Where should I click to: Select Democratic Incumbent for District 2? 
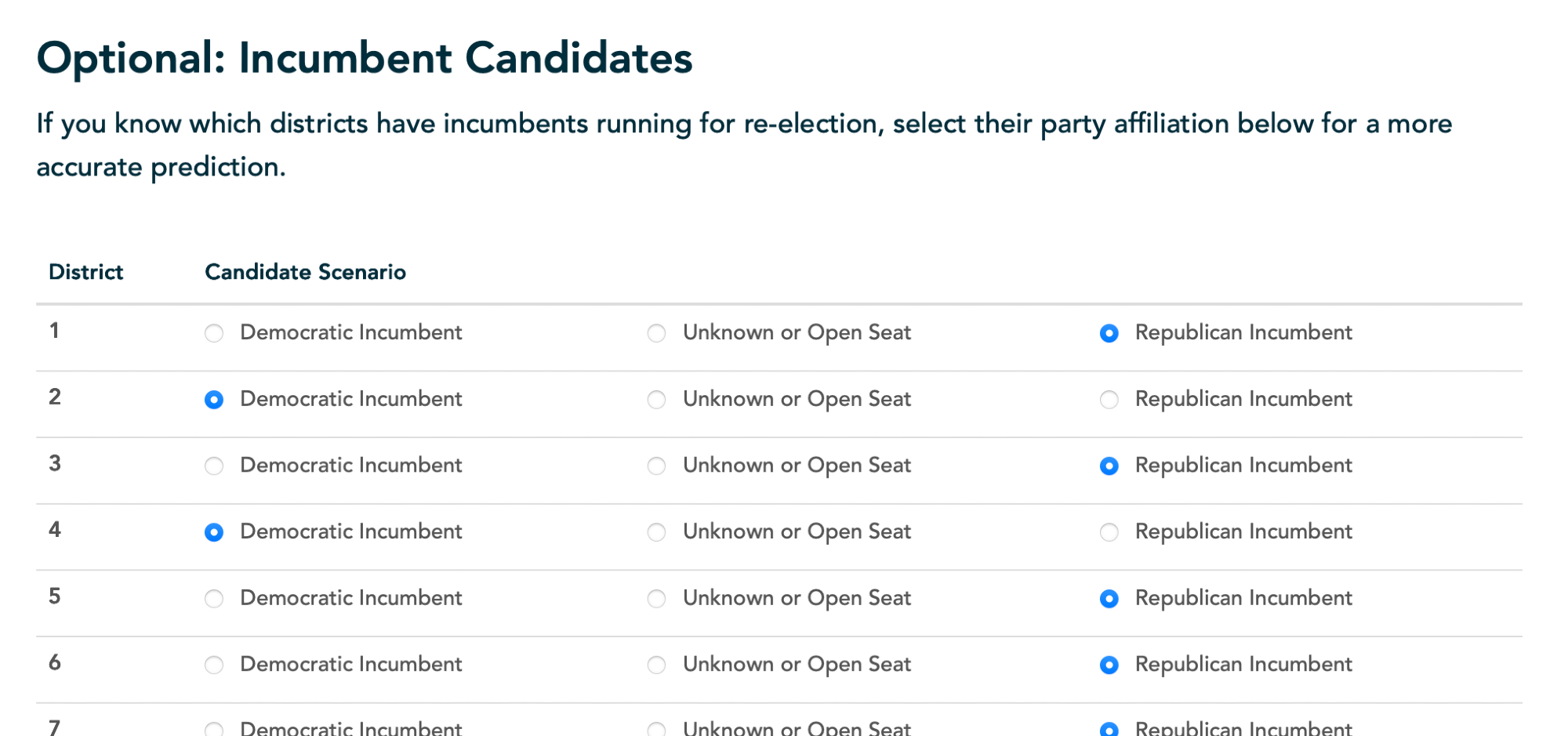[214, 400]
